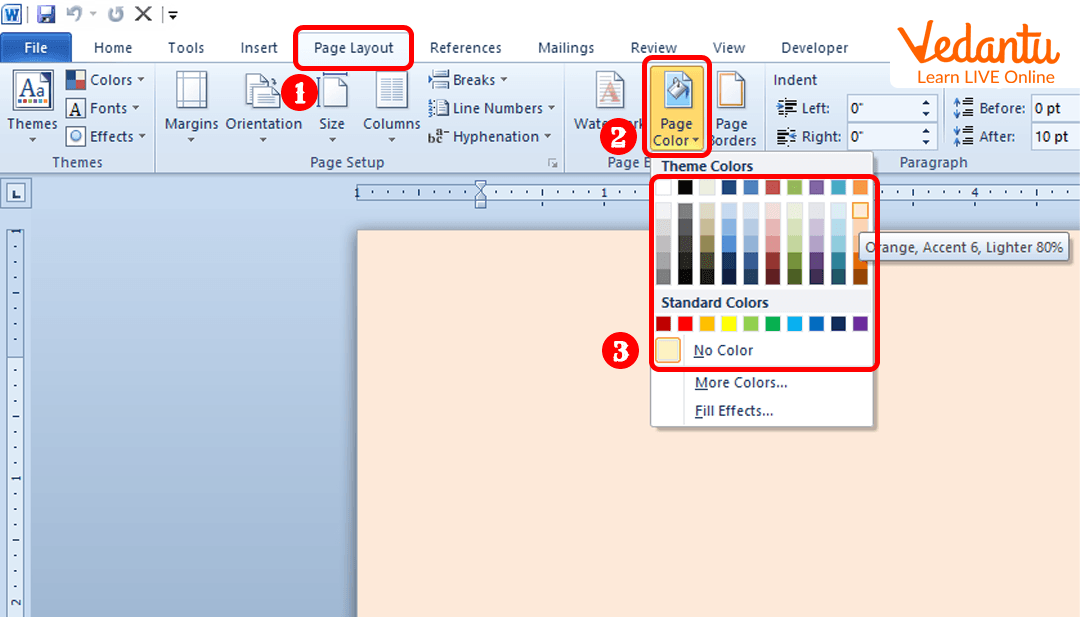
Task: Click the tab selector box beside ruler
Action: 15,195
